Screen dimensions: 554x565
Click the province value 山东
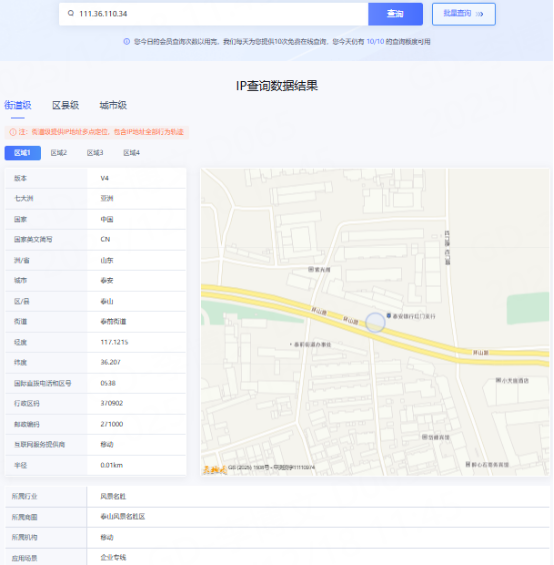(x=107, y=260)
